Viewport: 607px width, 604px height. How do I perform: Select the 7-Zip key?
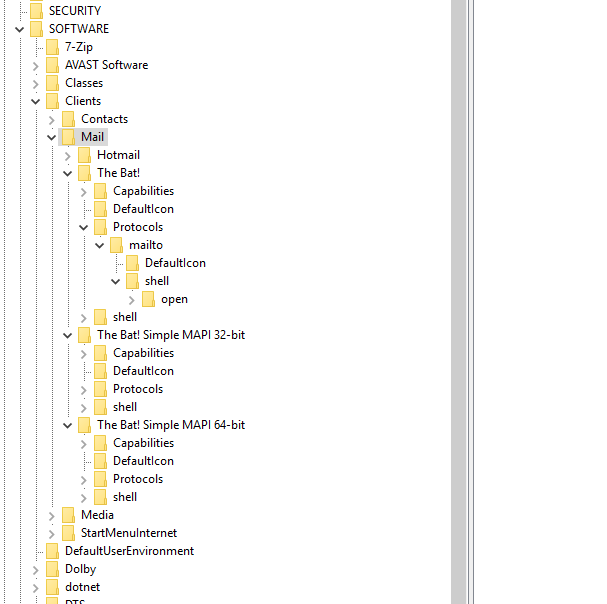pyautogui.click(x=79, y=47)
